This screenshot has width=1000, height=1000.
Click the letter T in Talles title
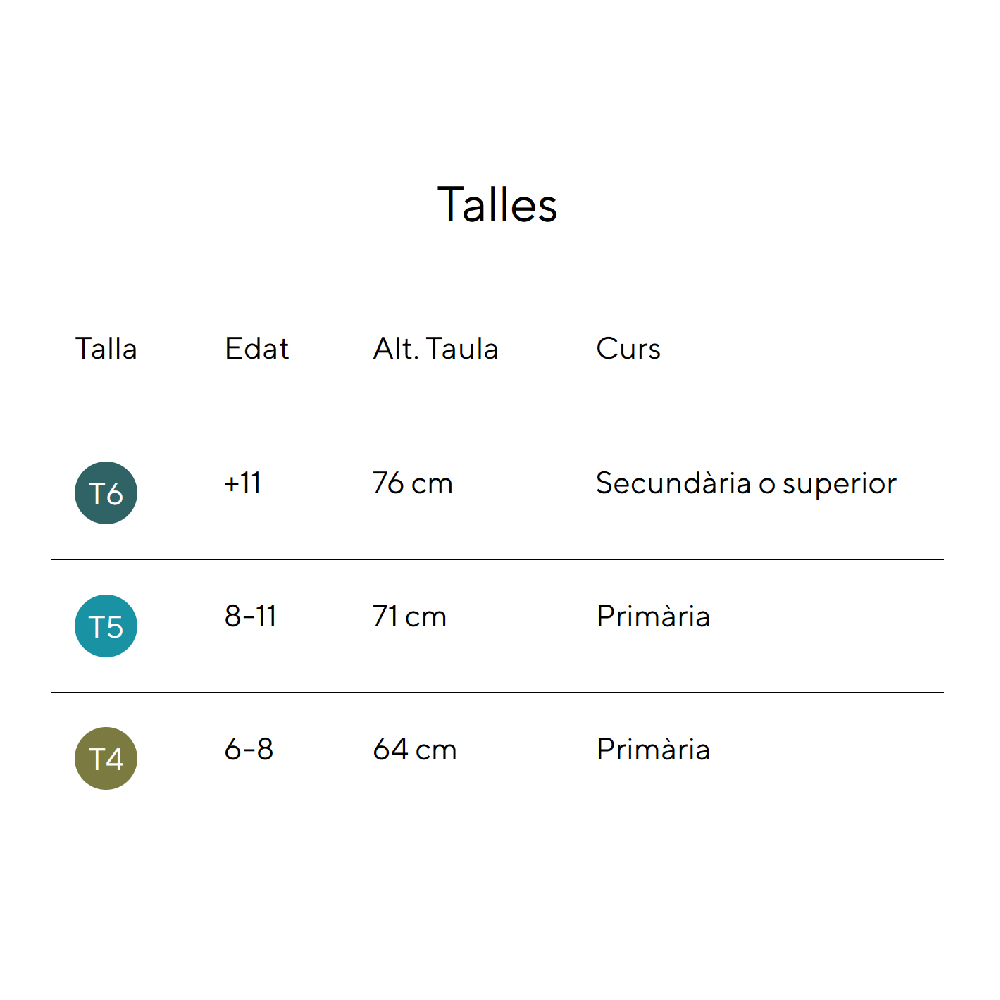[x=449, y=205]
